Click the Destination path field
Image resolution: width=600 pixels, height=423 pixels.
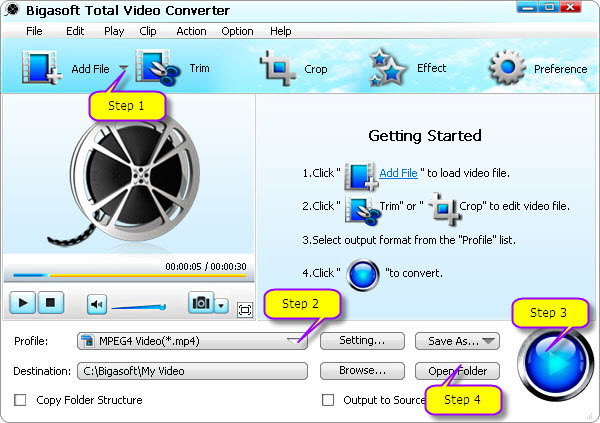click(192, 371)
